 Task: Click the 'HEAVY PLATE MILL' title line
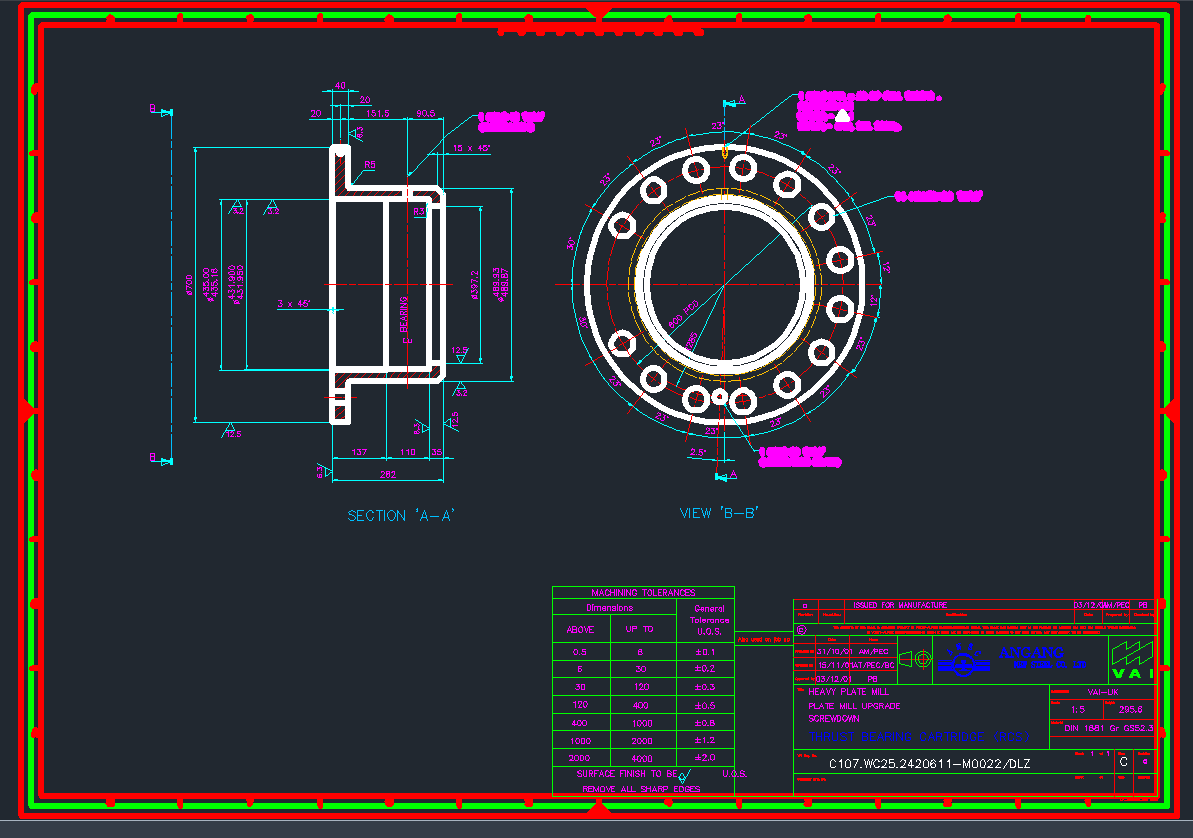pos(848,691)
